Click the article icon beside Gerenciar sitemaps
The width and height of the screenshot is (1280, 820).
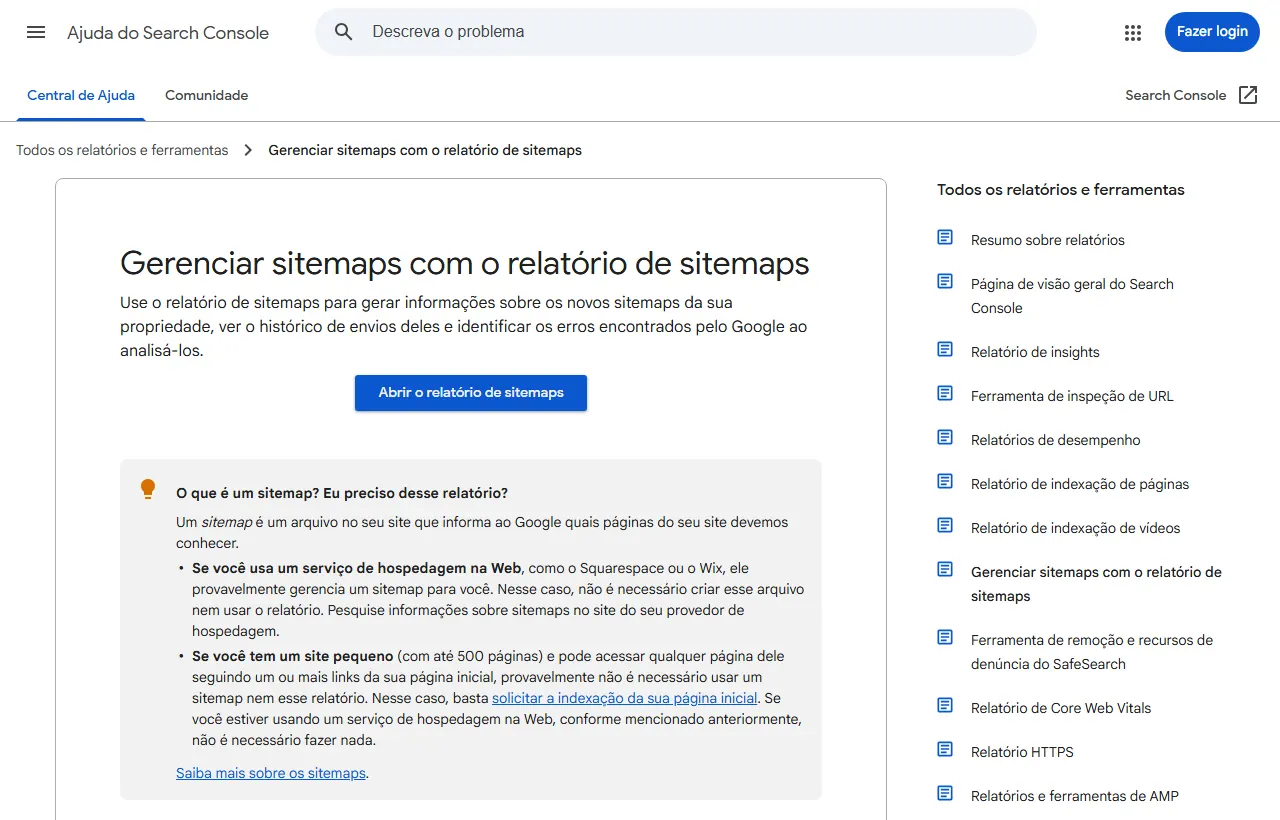click(945, 569)
